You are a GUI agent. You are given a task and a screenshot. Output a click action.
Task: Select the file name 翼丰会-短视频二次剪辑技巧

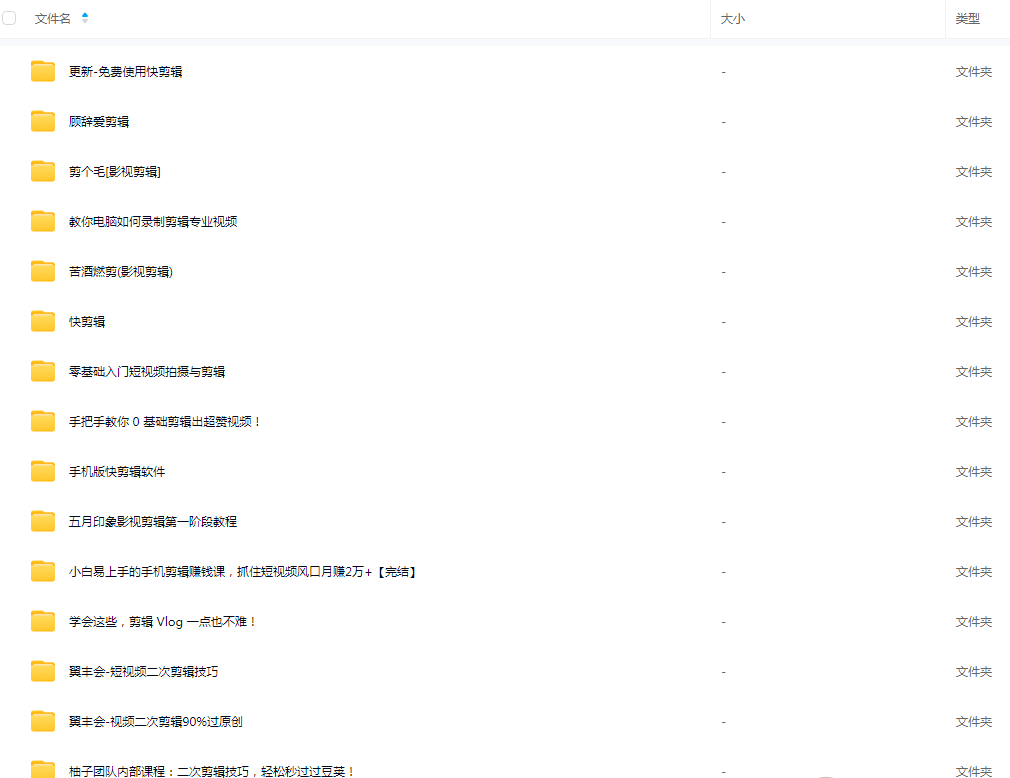[144, 672]
